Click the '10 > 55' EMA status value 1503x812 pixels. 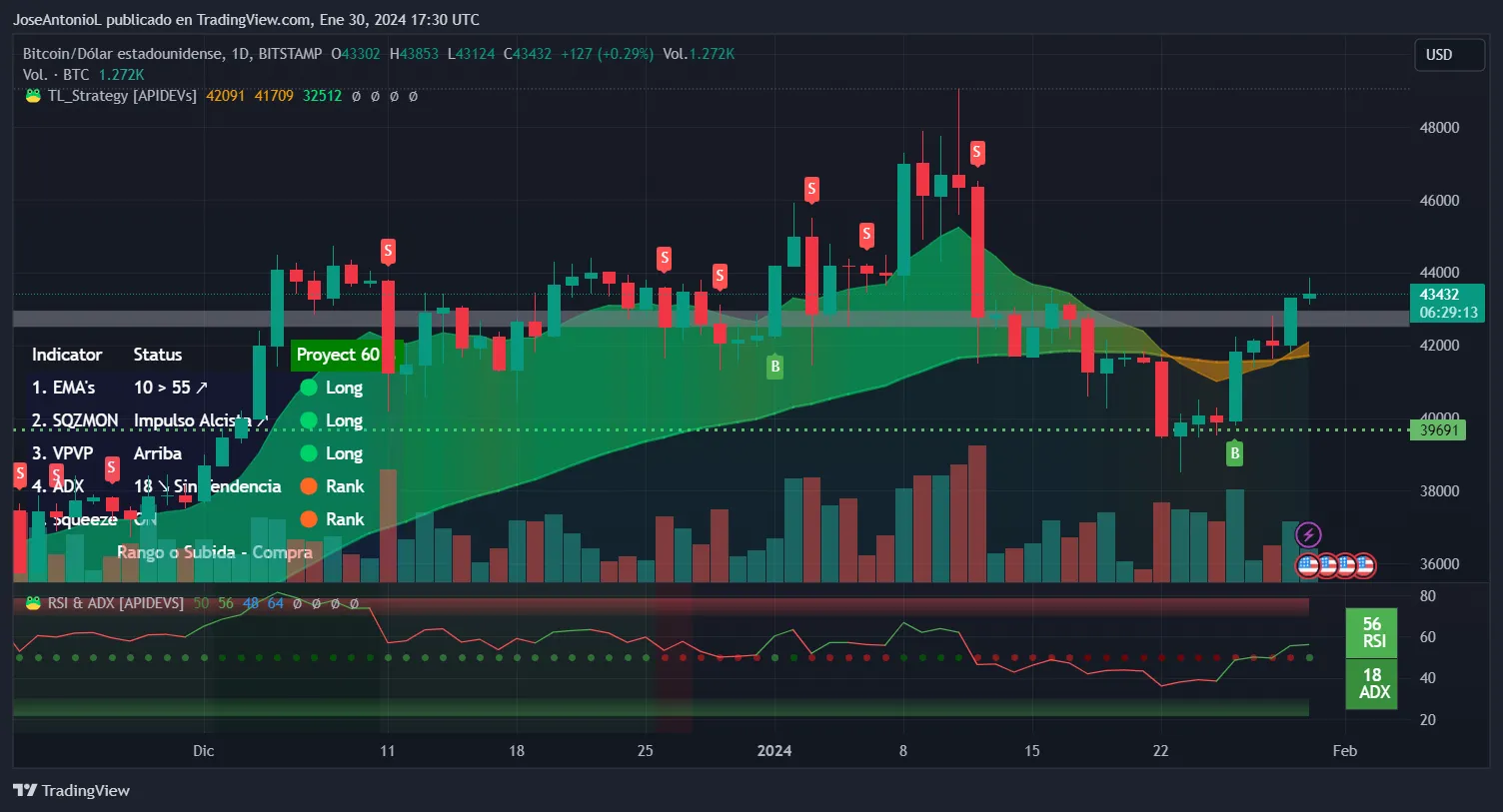(x=171, y=388)
